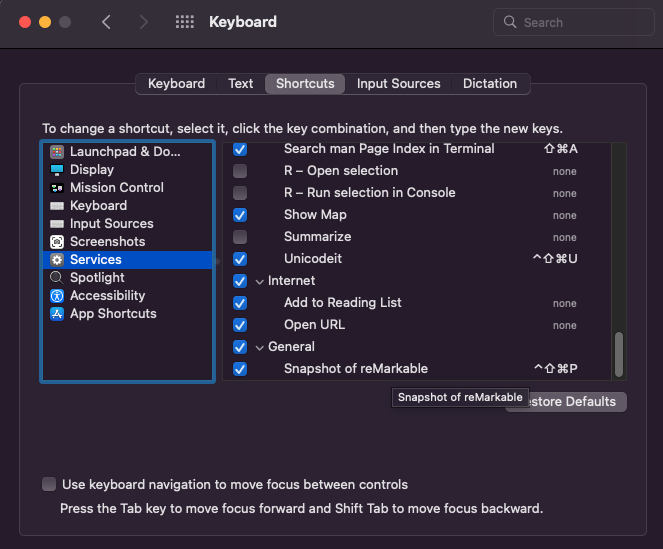Image resolution: width=663 pixels, height=549 pixels.
Task: Open the Dictation tab
Action: click(490, 84)
